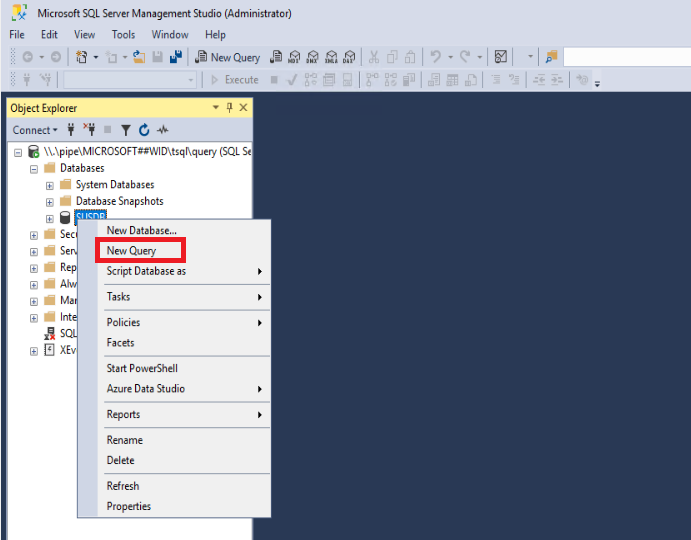
Task: Click the DAX query icon
Action: (x=349, y=57)
